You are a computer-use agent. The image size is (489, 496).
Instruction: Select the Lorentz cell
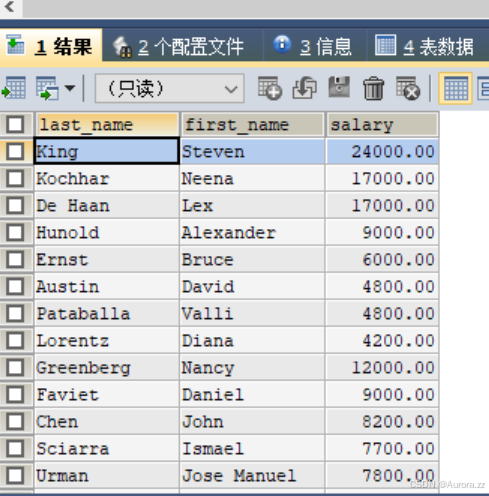click(107, 341)
